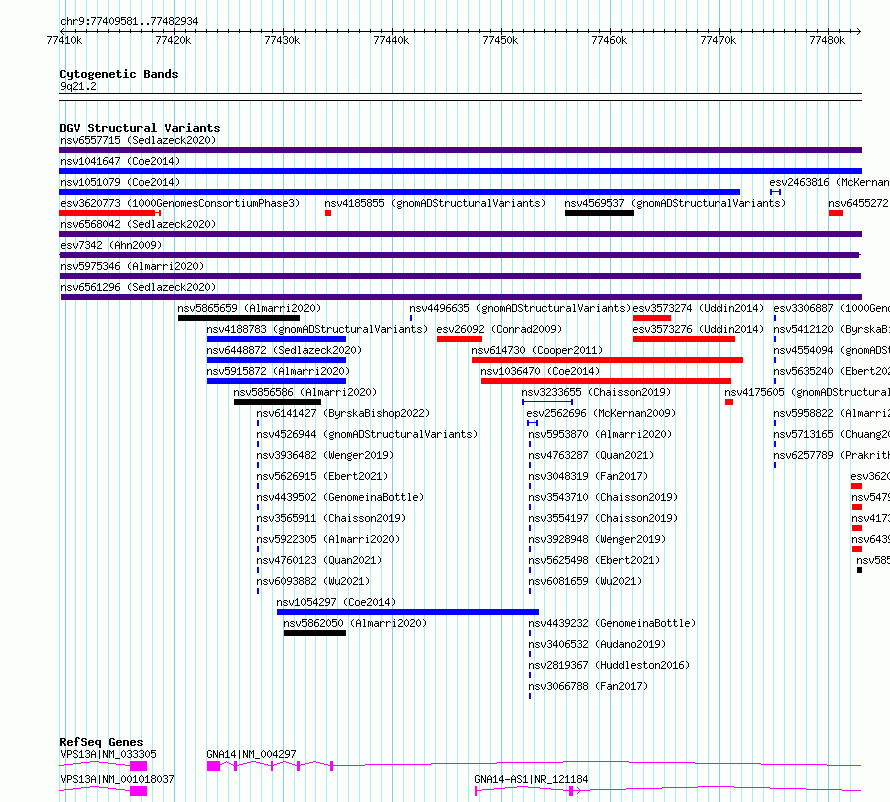Open the esv3620773 red variant feature
Screen dimensions: 890x802
click(110, 213)
